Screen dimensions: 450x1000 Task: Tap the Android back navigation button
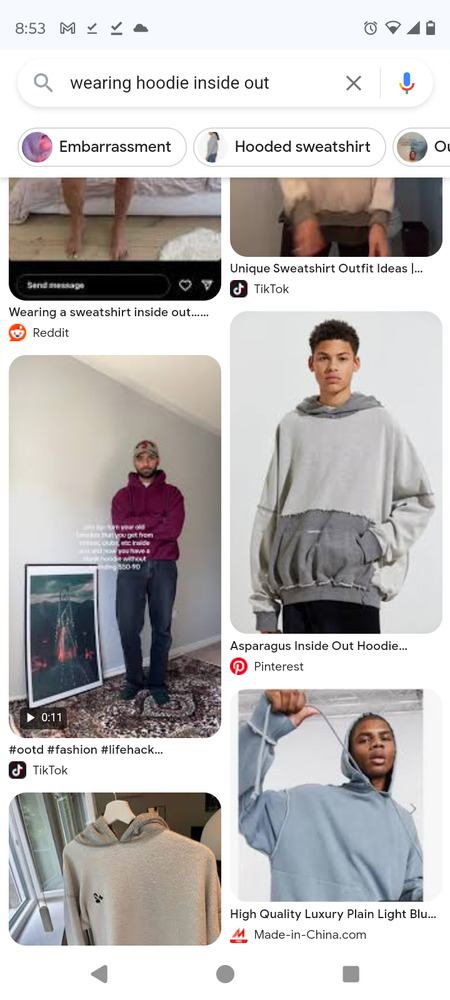tap(99, 974)
